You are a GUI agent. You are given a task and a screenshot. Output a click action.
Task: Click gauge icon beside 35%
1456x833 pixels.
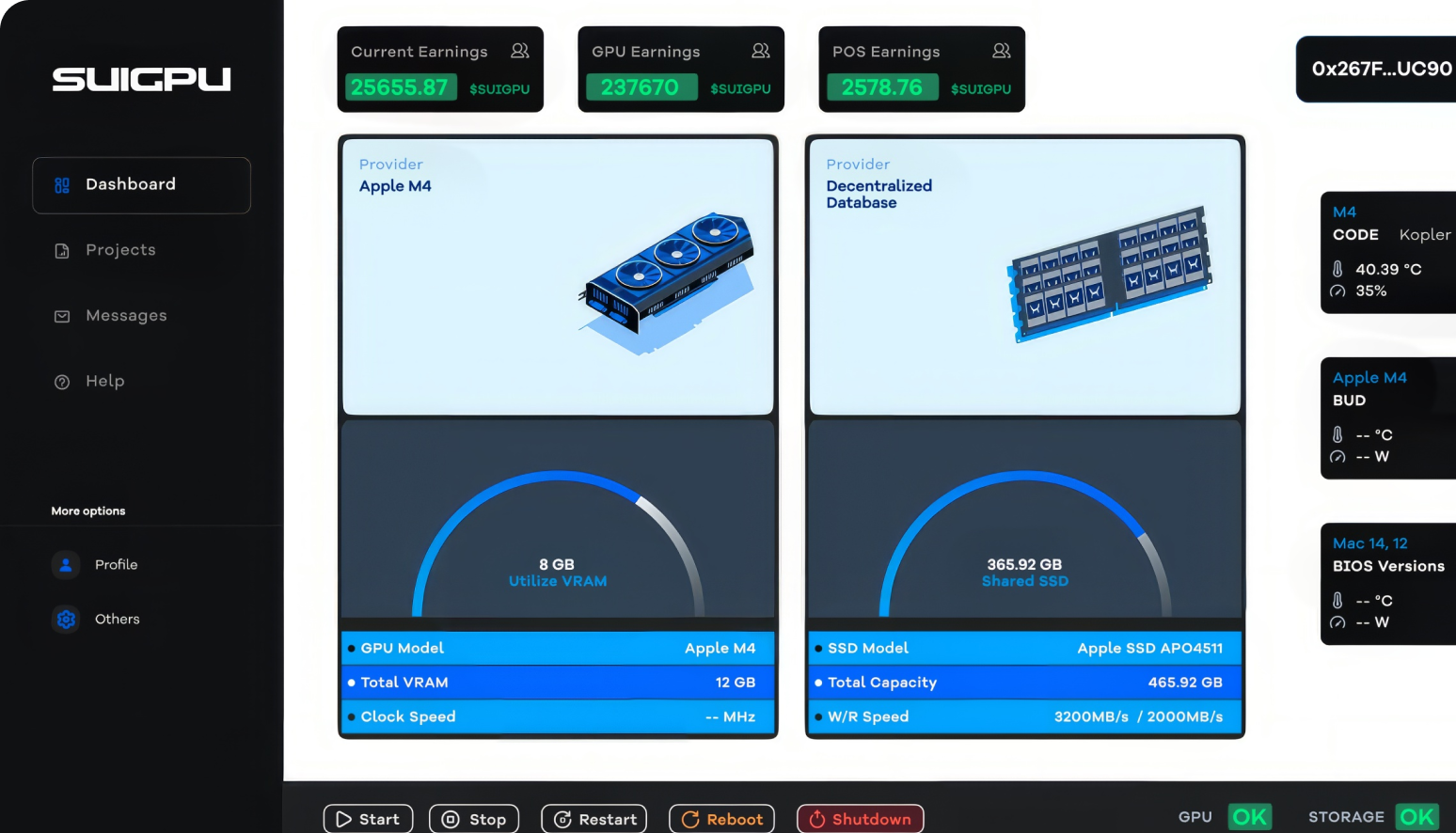1337,291
